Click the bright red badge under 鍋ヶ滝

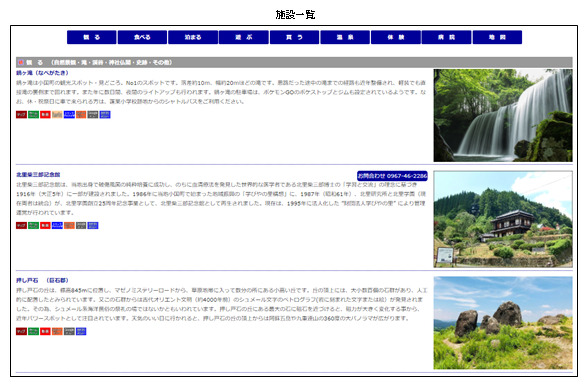click(x=45, y=115)
